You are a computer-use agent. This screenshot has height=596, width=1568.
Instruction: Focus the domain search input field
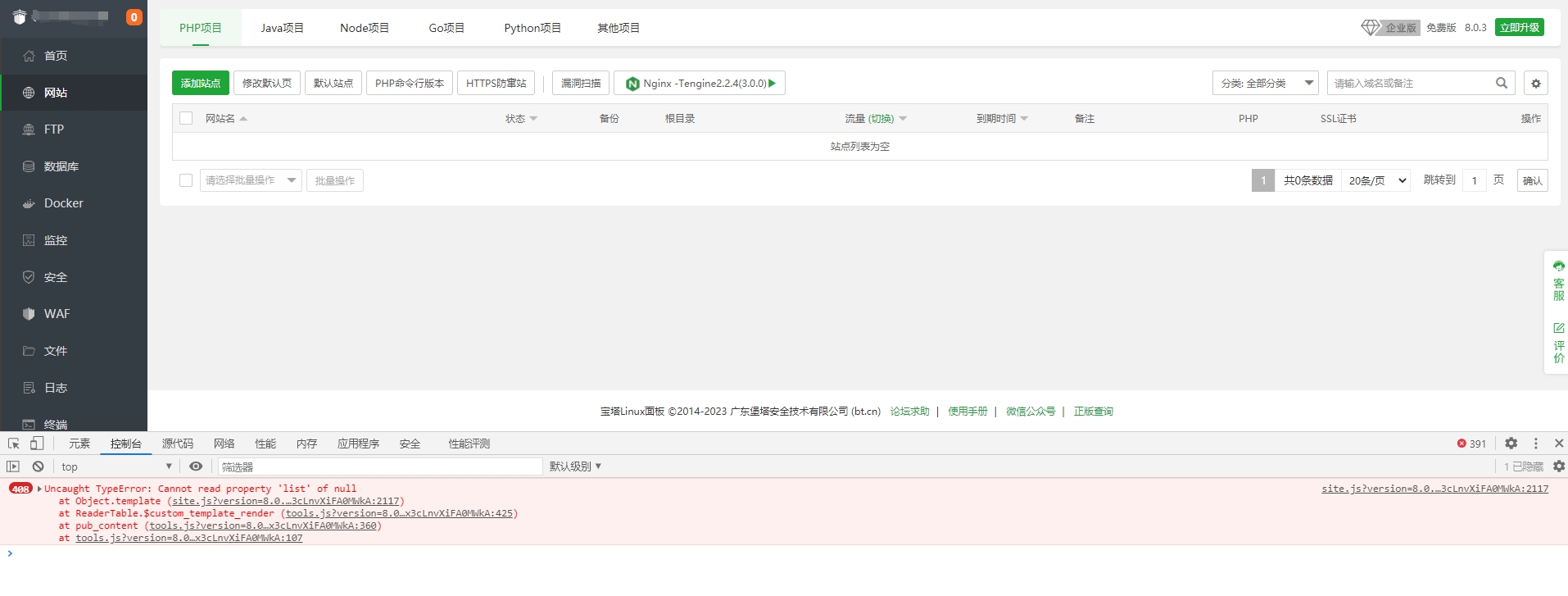point(1409,83)
